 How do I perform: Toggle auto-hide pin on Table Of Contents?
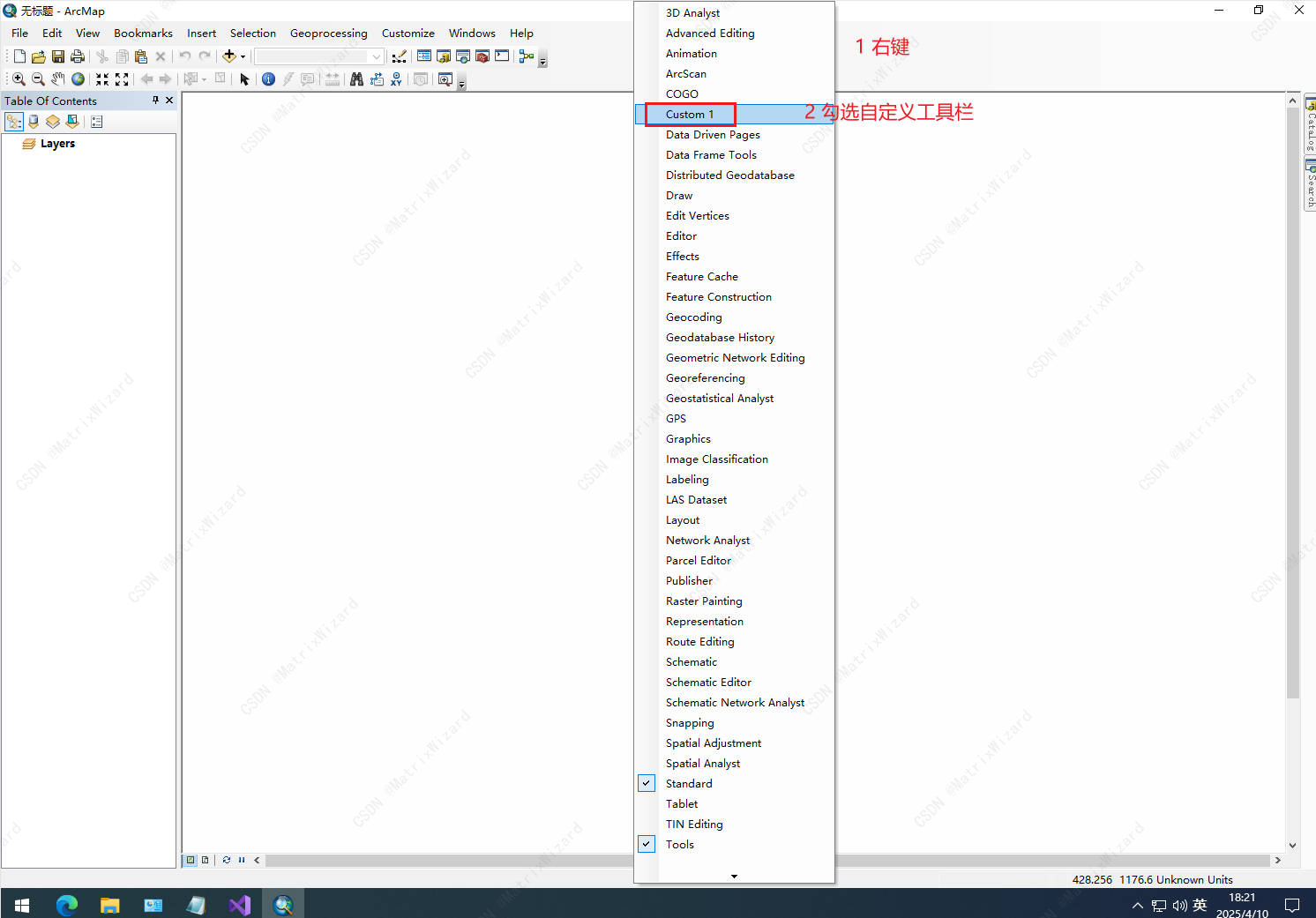click(x=155, y=101)
